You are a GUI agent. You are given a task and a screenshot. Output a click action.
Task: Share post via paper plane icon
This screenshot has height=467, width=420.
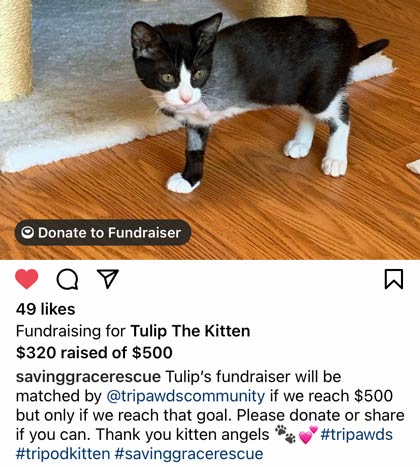pos(108,278)
